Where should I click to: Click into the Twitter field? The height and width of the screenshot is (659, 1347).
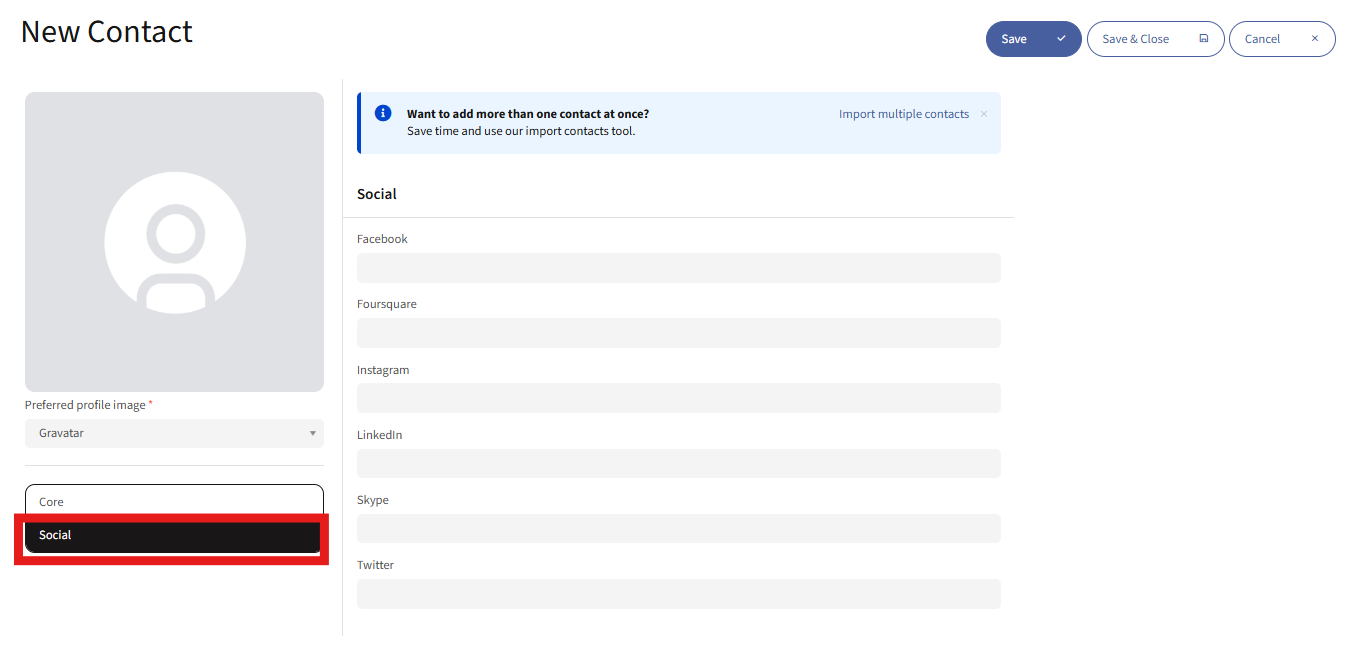pos(678,594)
